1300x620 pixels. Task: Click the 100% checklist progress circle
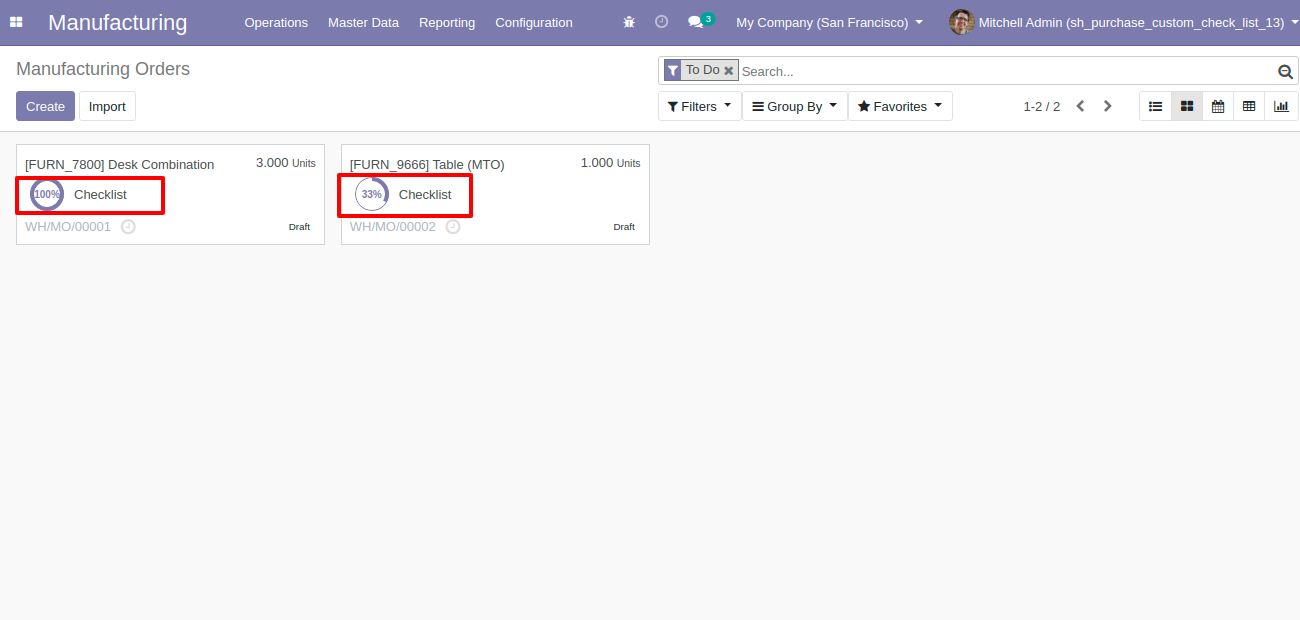tap(47, 194)
